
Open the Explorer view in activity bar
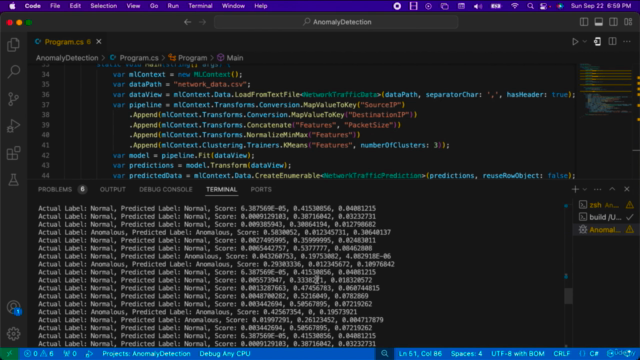[x=13, y=44]
